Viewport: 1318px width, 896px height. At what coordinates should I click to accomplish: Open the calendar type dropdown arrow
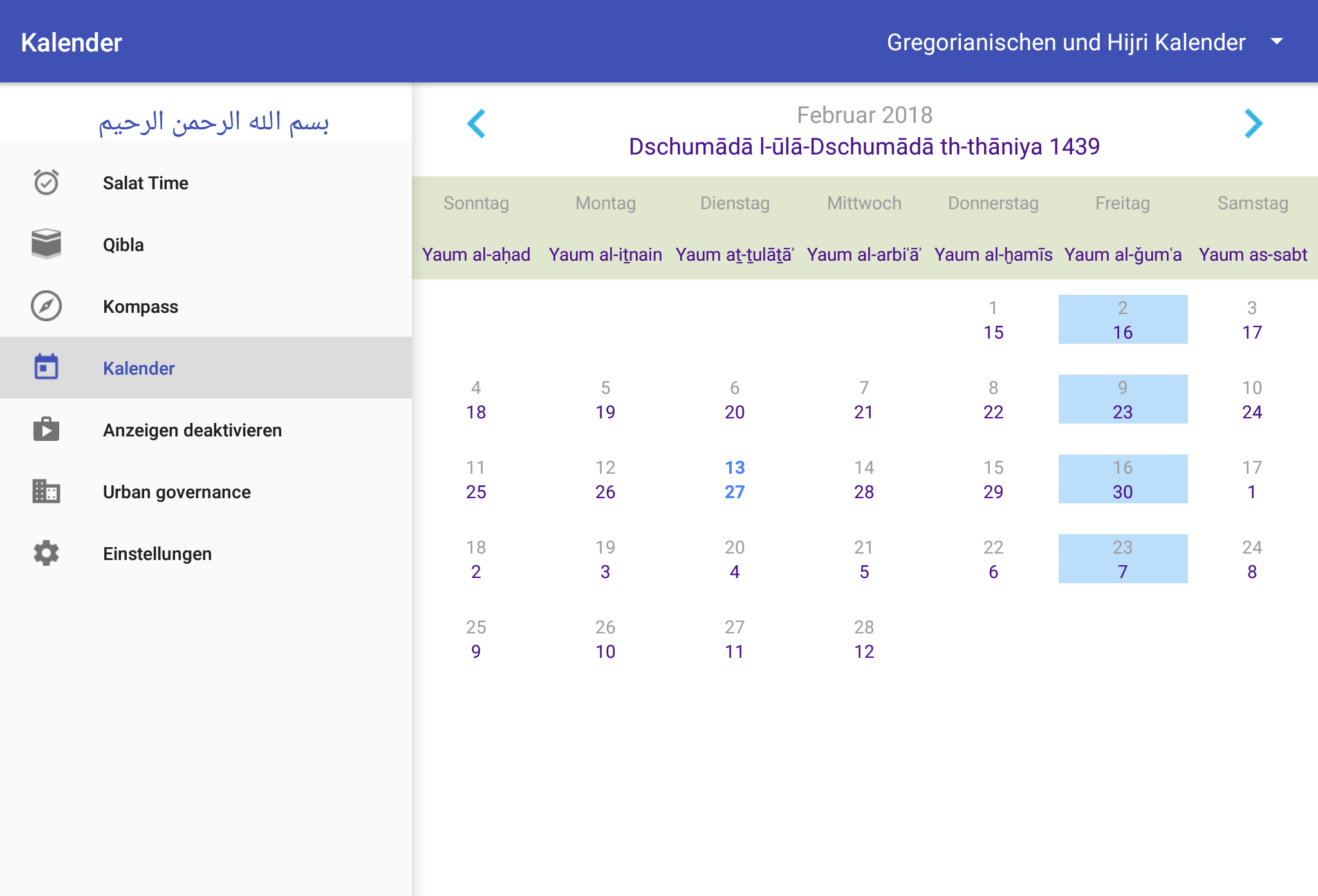(1277, 42)
